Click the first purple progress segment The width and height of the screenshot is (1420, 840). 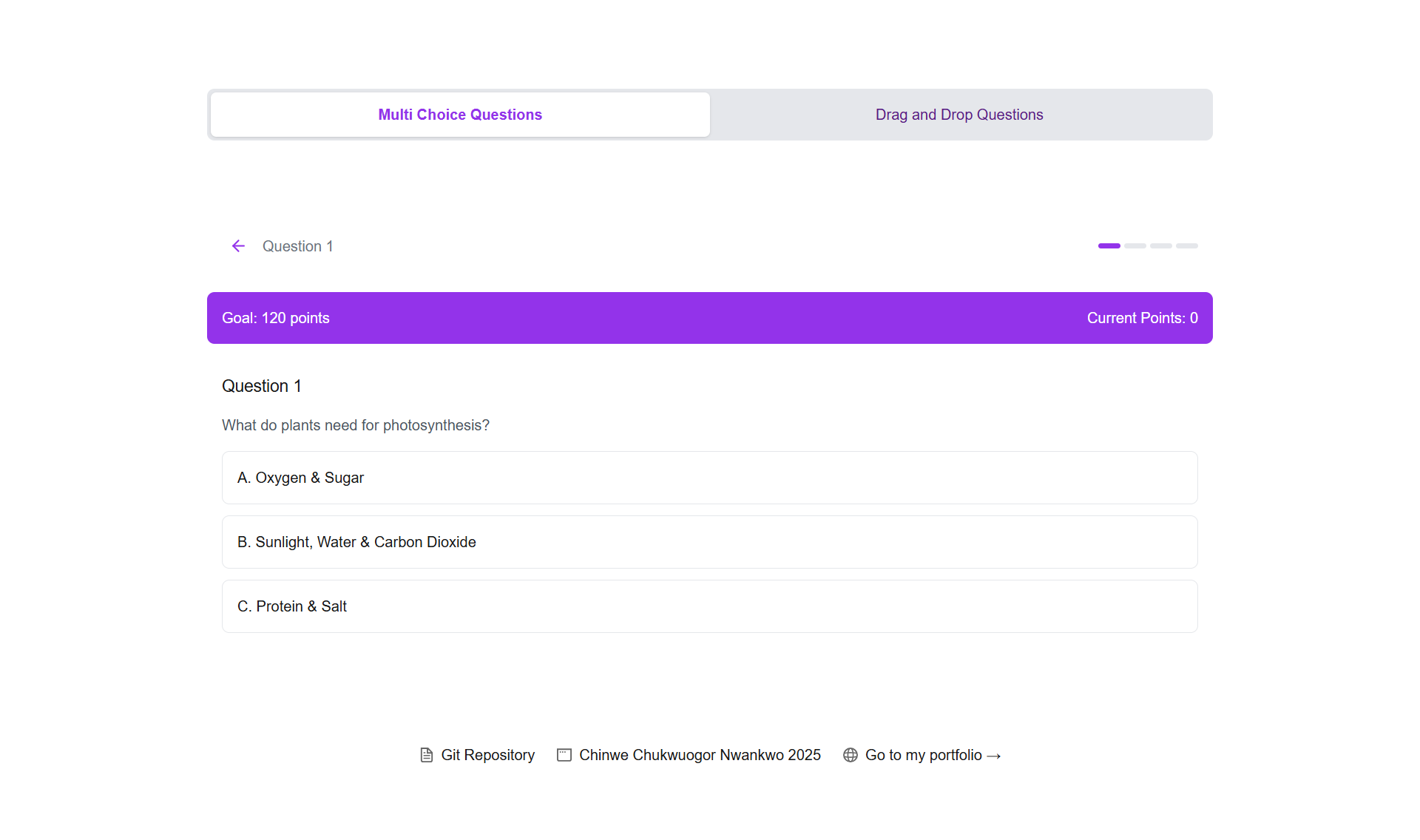[1109, 245]
